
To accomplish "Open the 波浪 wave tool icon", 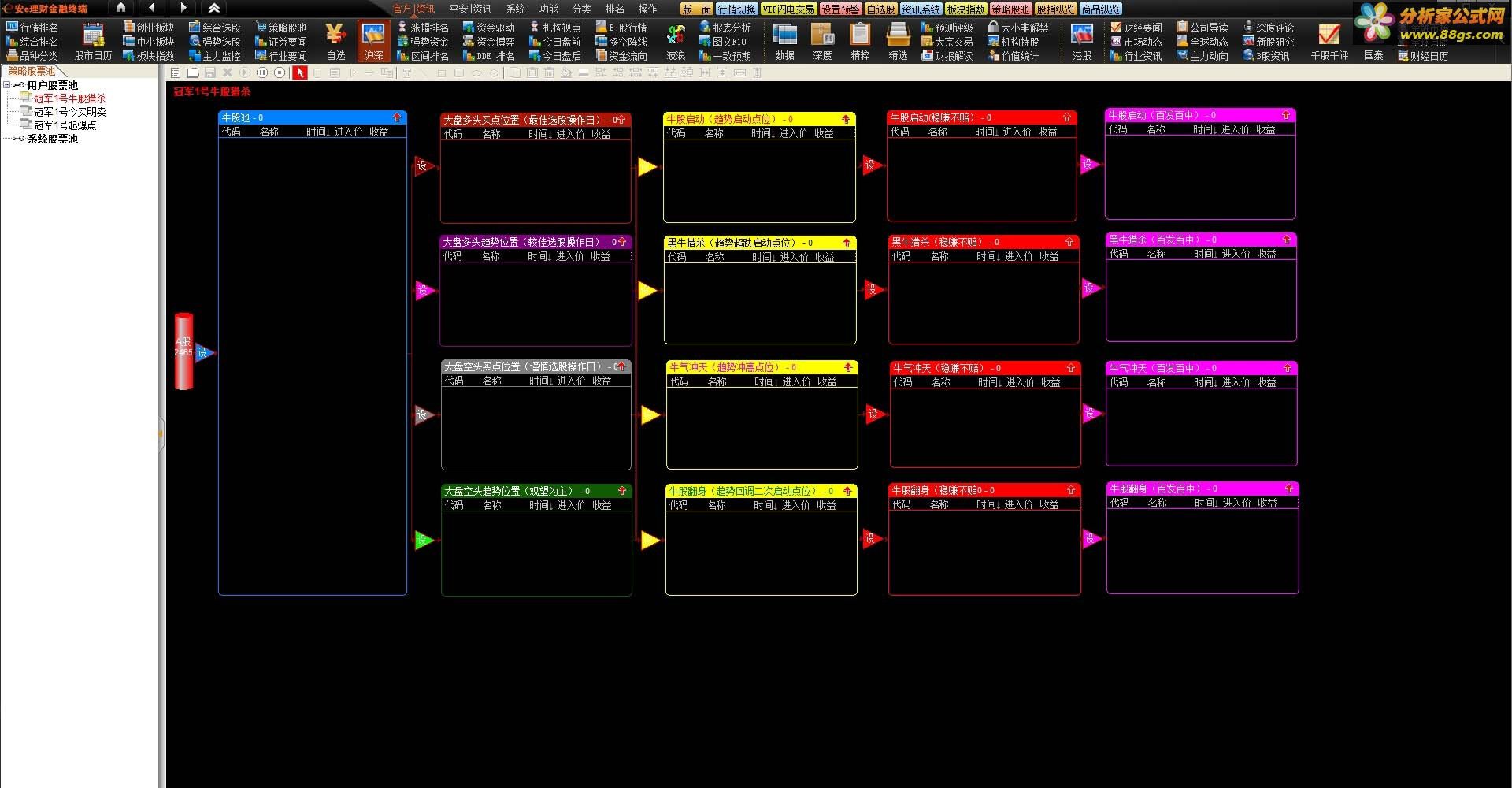I will point(676,41).
